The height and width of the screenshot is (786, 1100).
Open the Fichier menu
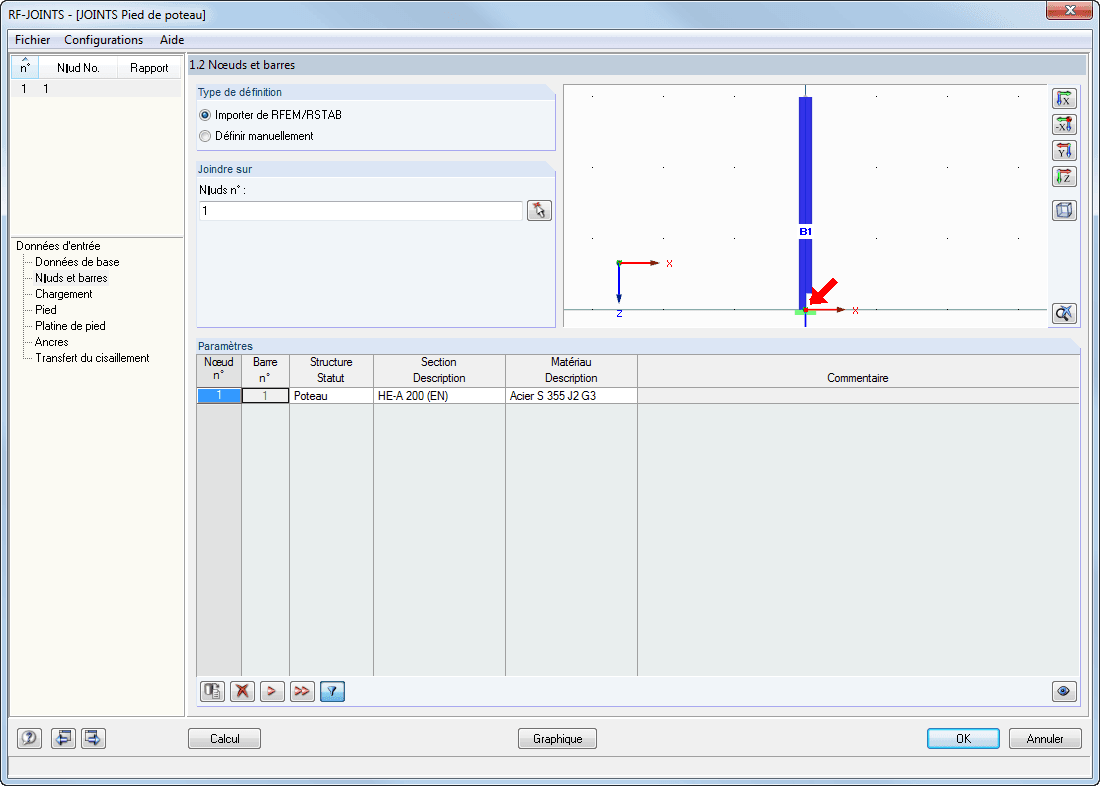point(32,40)
